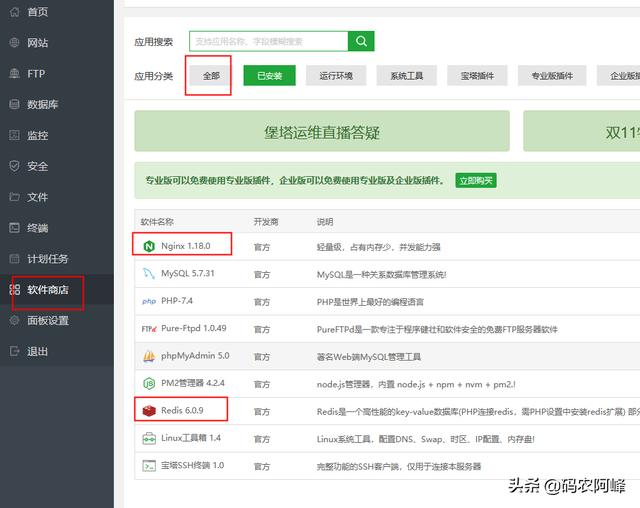Viewport: 640px width, 508px height.
Task: Click the Nginx logo icon
Action: [x=149, y=246]
